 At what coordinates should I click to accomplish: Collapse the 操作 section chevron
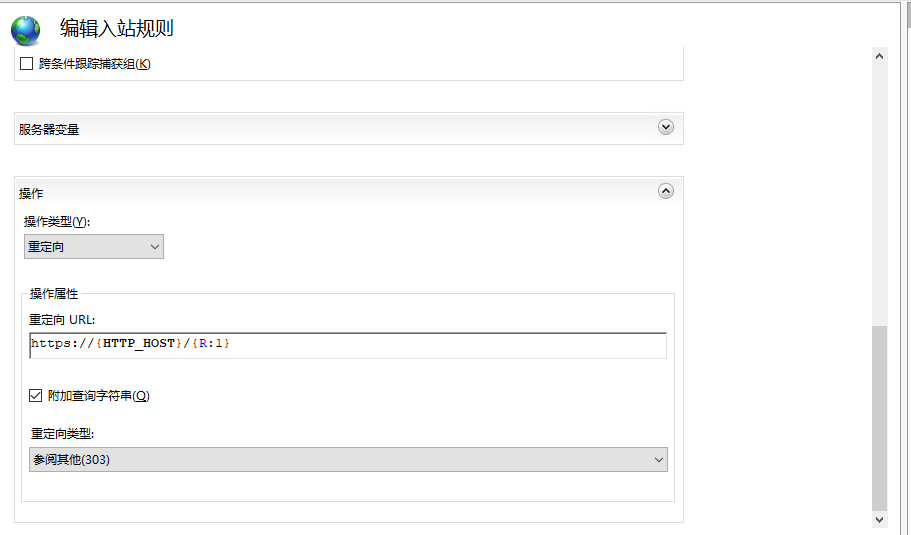(x=666, y=191)
